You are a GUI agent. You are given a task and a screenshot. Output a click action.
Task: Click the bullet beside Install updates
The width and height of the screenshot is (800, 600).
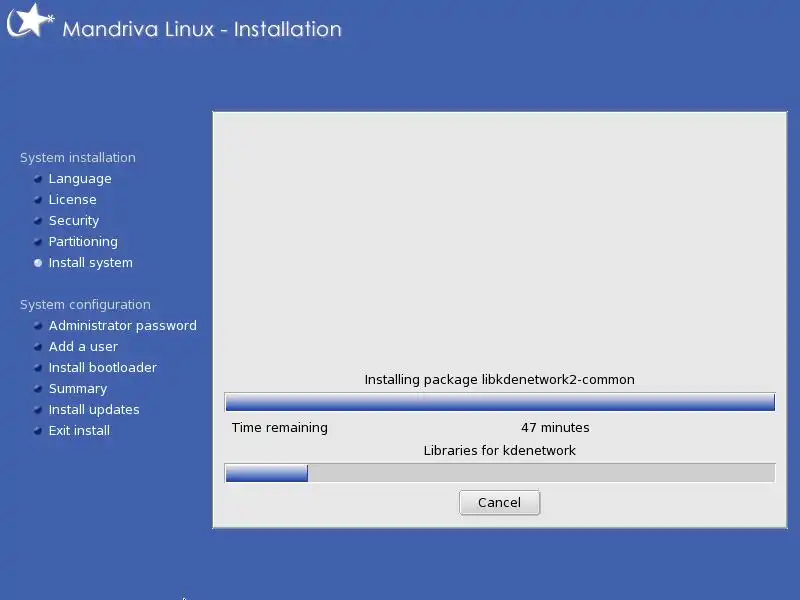[38, 410]
